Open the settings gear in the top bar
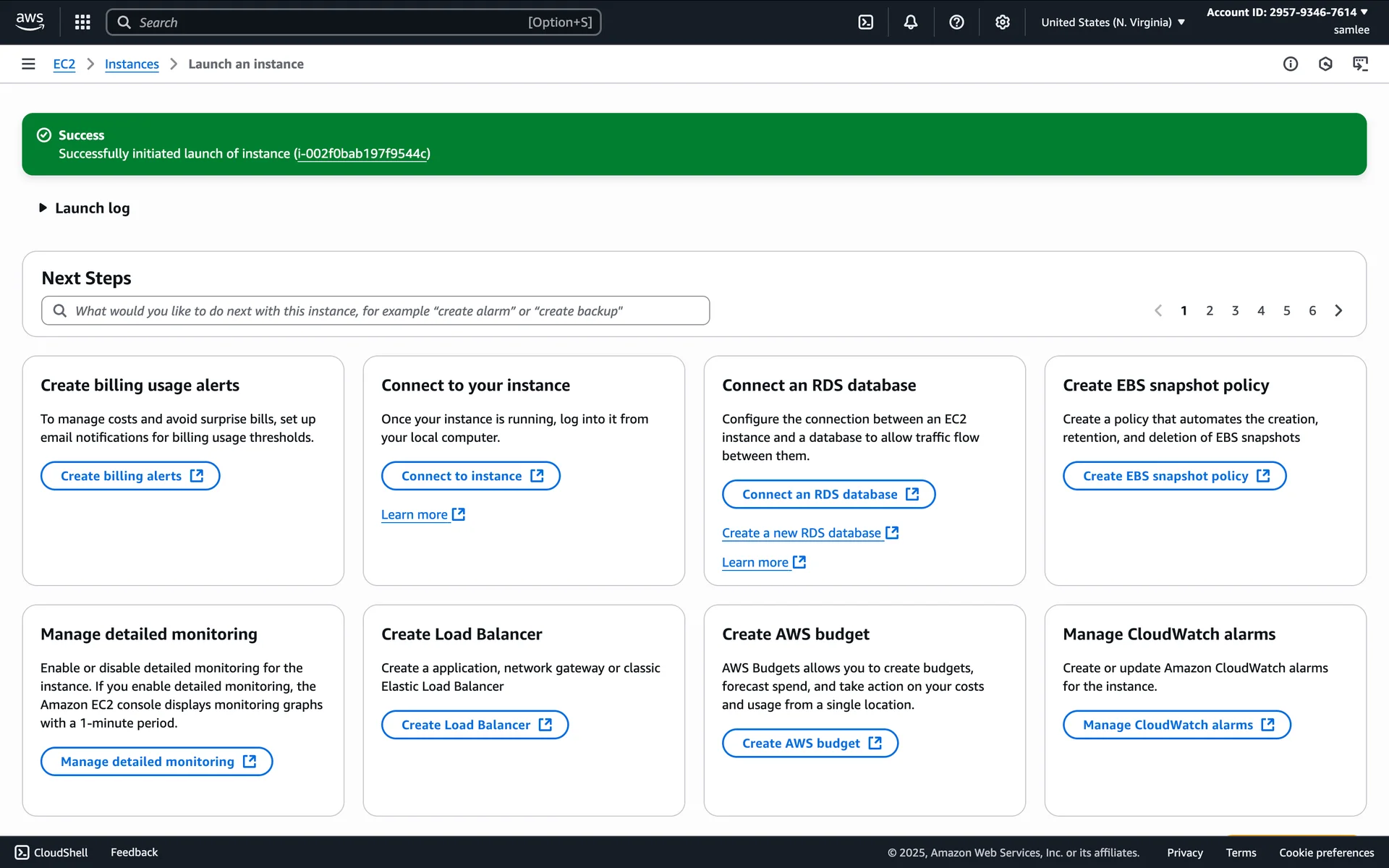1389x868 pixels. pos(1002,22)
